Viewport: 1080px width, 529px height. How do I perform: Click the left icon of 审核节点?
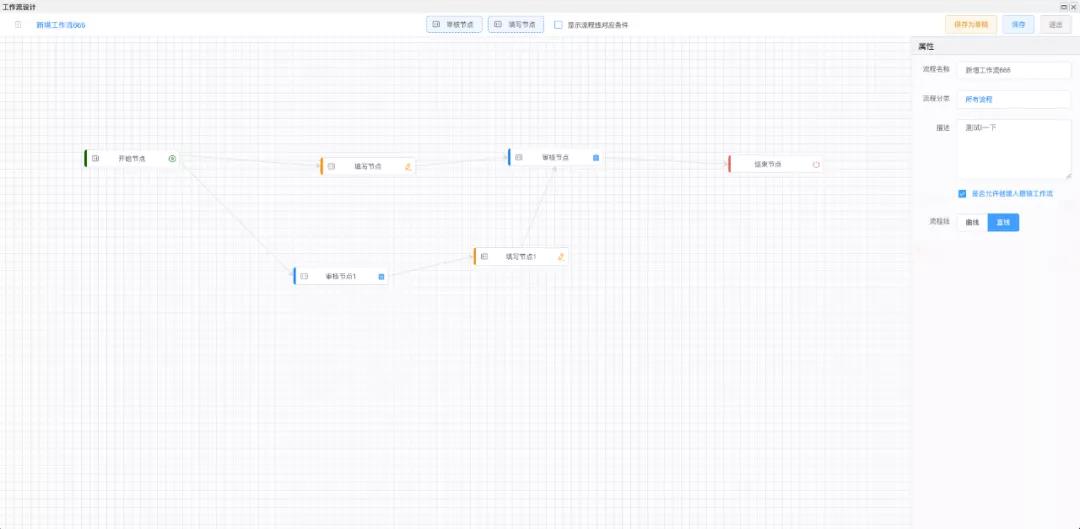pos(519,157)
